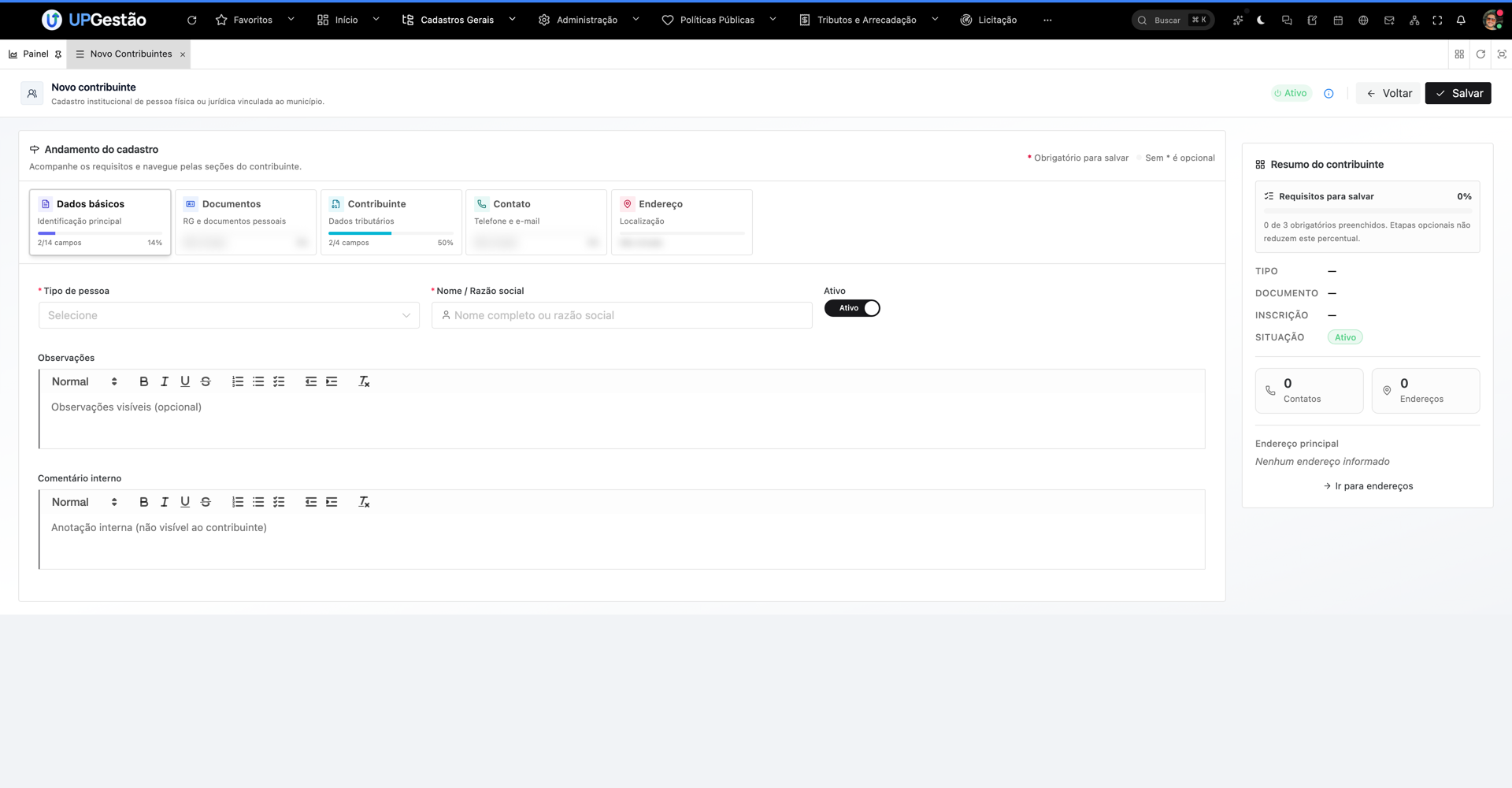Open the mail envelope icon
Viewport: 1512px width, 788px height.
tap(1389, 20)
